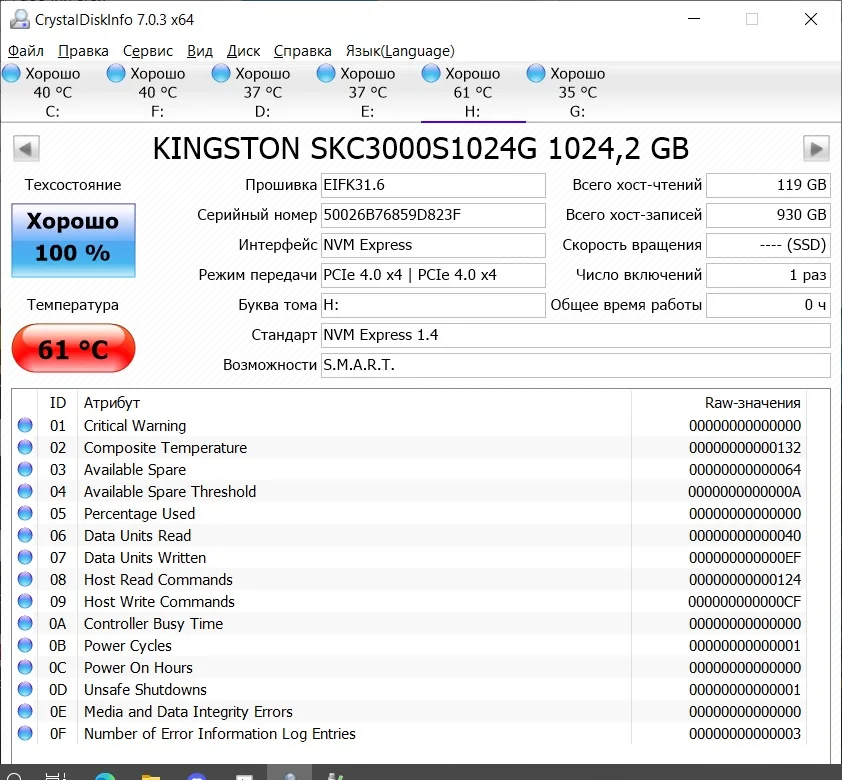Open the Правка menu

tap(83, 51)
